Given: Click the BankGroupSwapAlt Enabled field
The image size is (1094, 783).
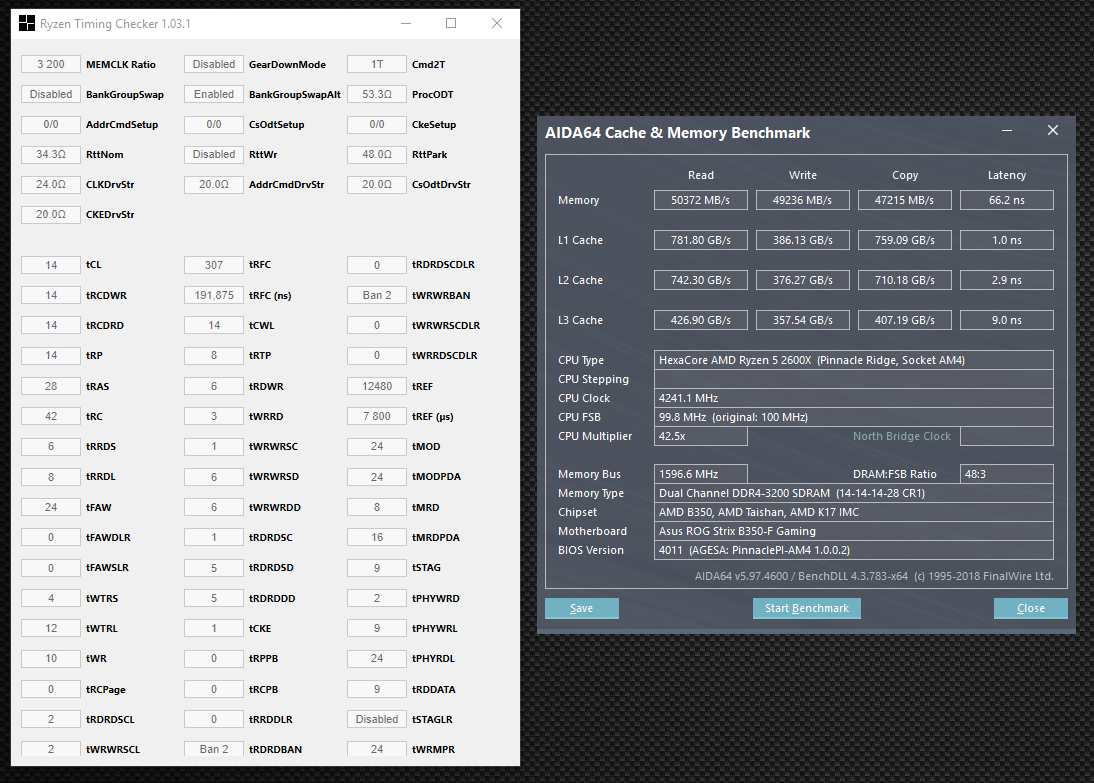Looking at the screenshot, I should 214,94.
